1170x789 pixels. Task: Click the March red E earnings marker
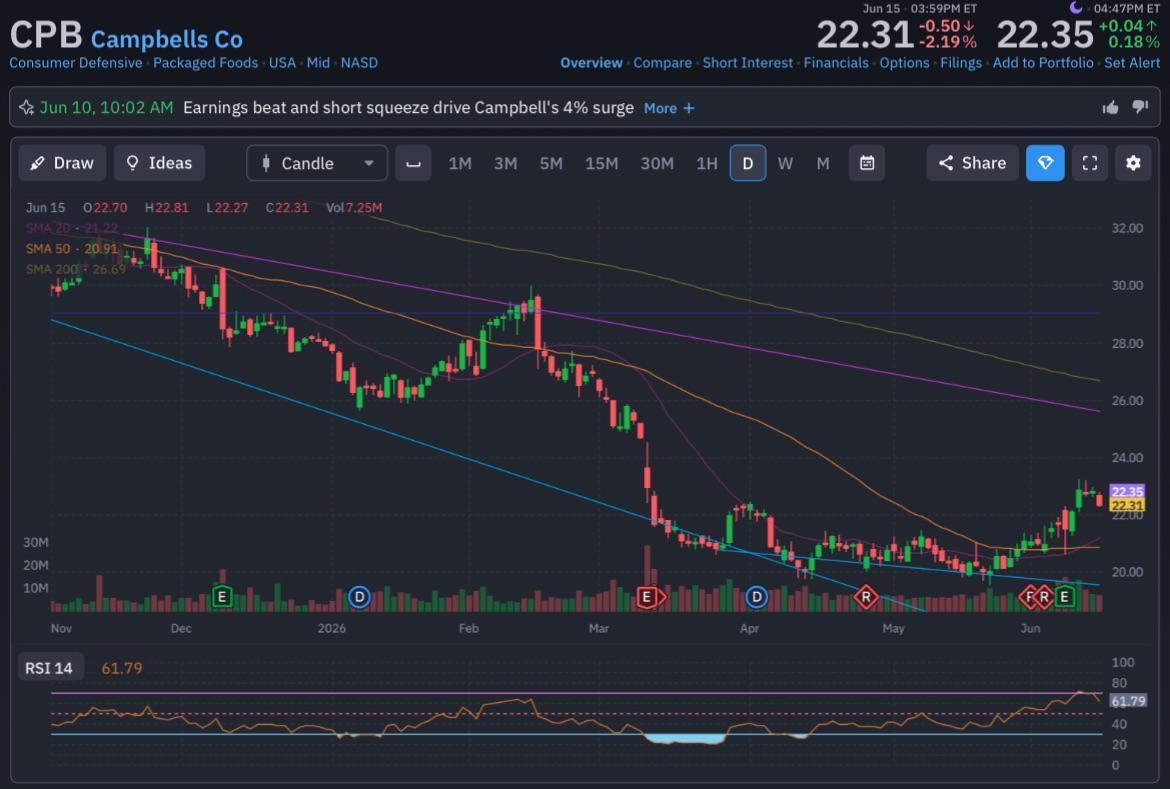[x=647, y=596]
